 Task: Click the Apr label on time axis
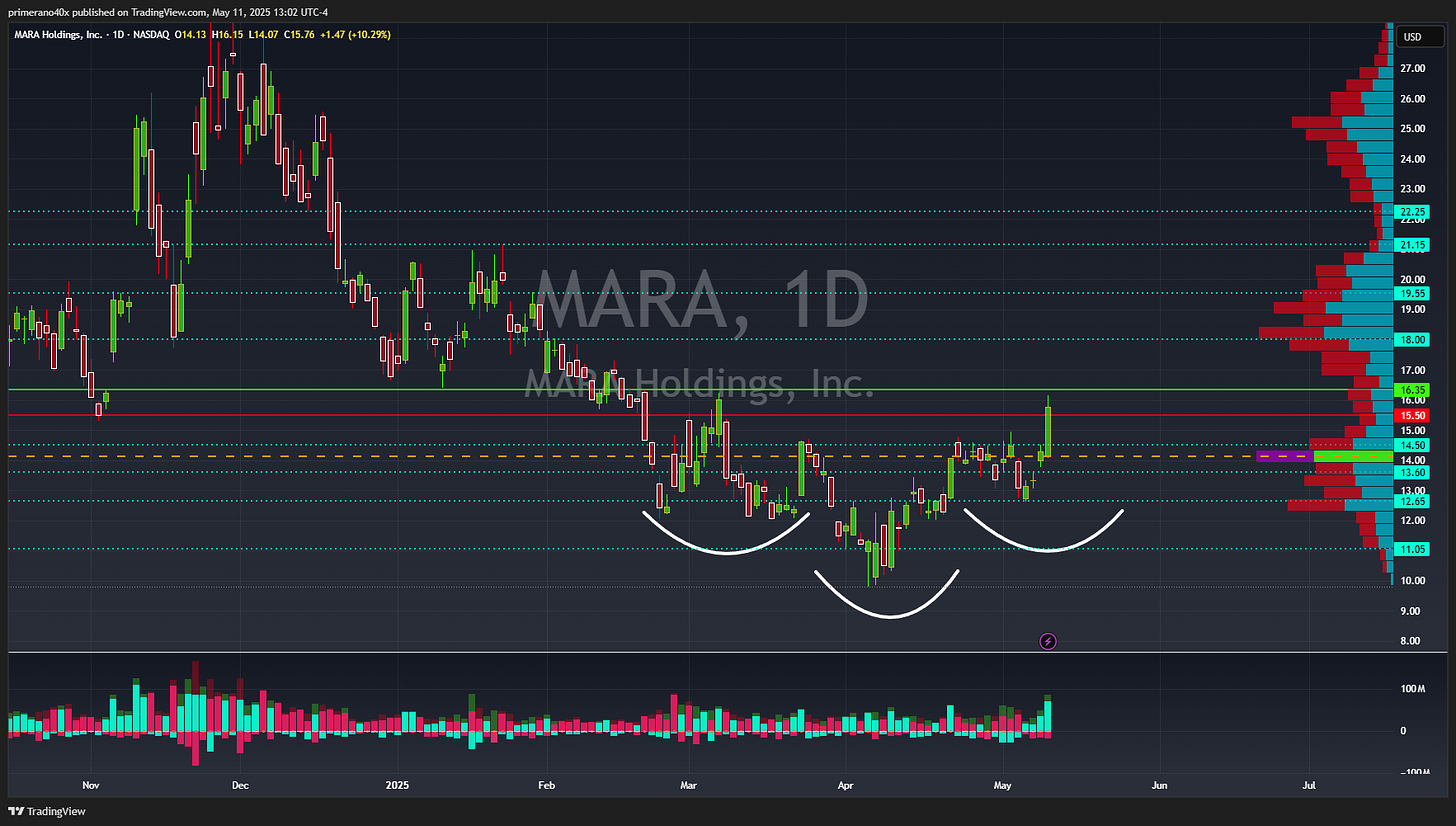(846, 786)
